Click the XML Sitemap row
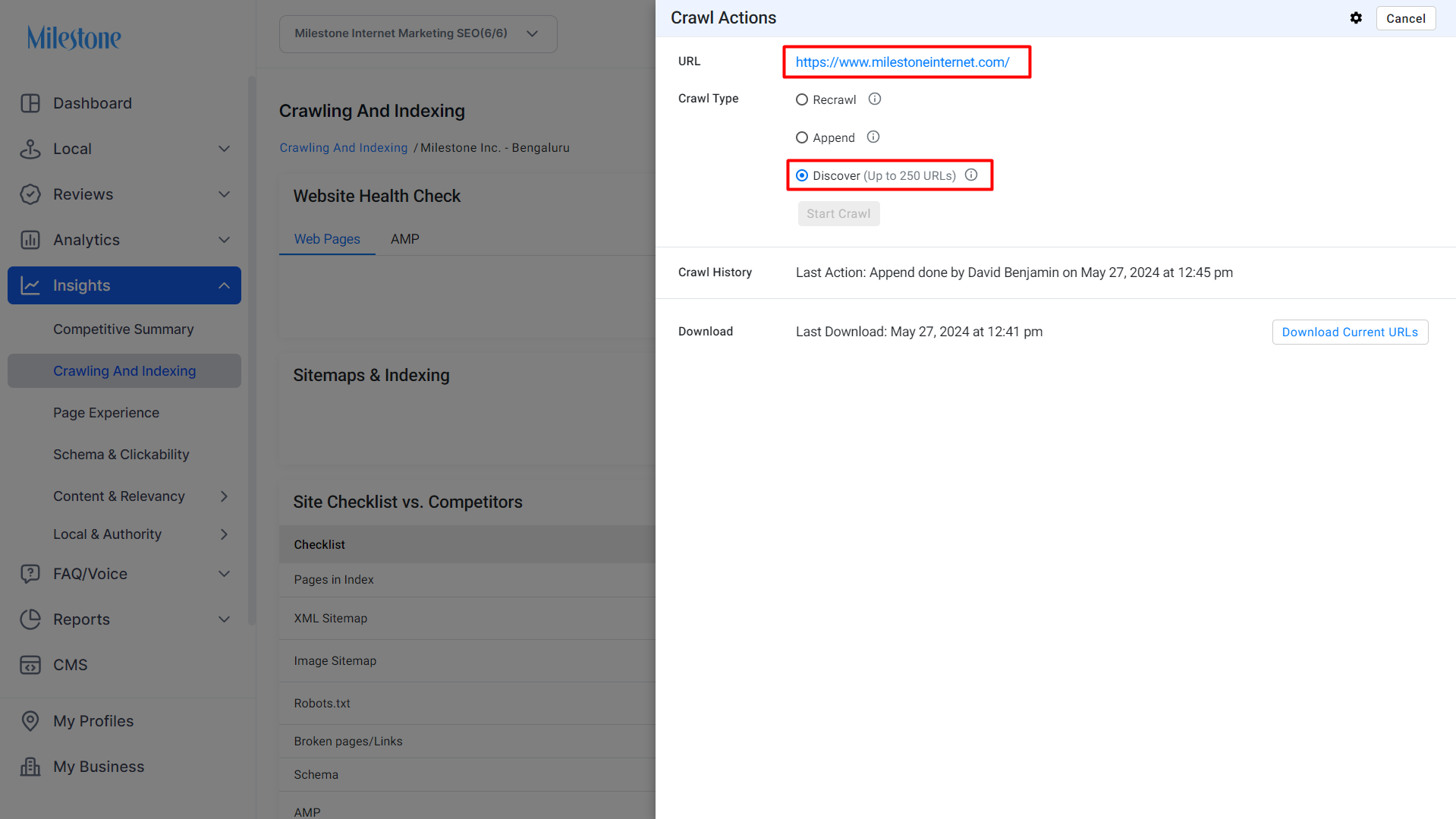 [x=467, y=619]
